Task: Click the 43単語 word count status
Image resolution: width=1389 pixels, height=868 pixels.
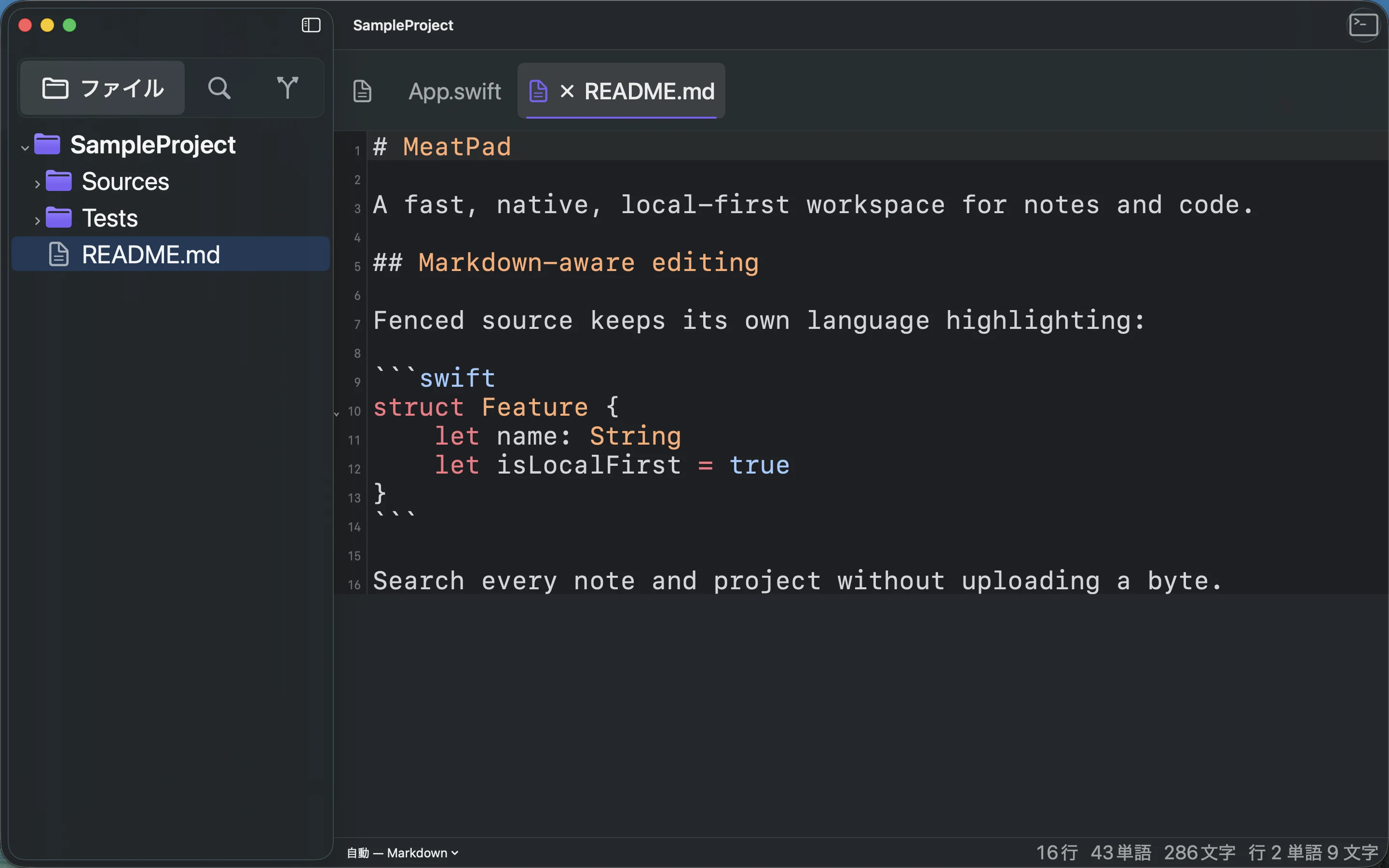Action: pos(1120,853)
